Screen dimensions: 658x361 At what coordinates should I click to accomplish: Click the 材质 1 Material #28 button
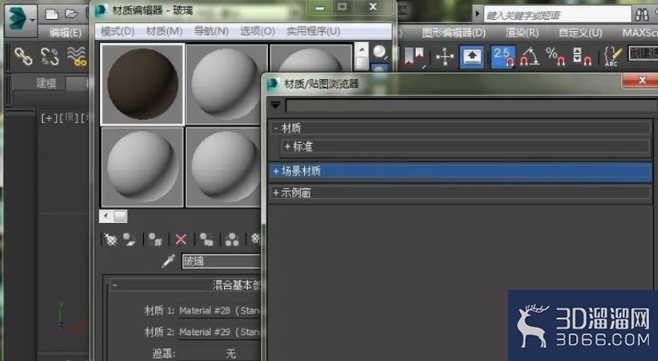click(219, 311)
